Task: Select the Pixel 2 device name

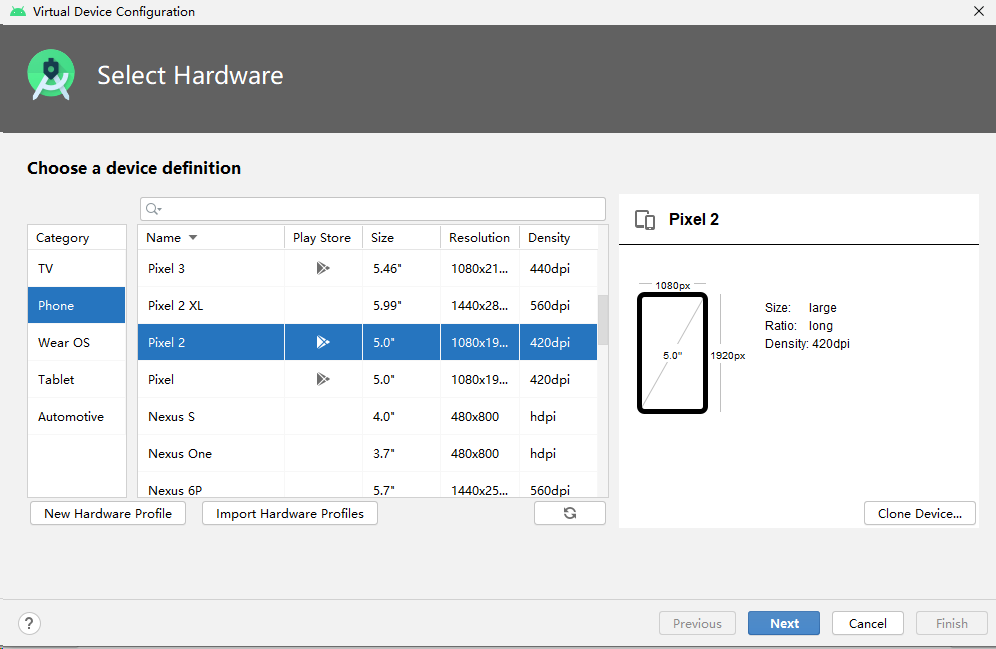Action: tap(166, 342)
